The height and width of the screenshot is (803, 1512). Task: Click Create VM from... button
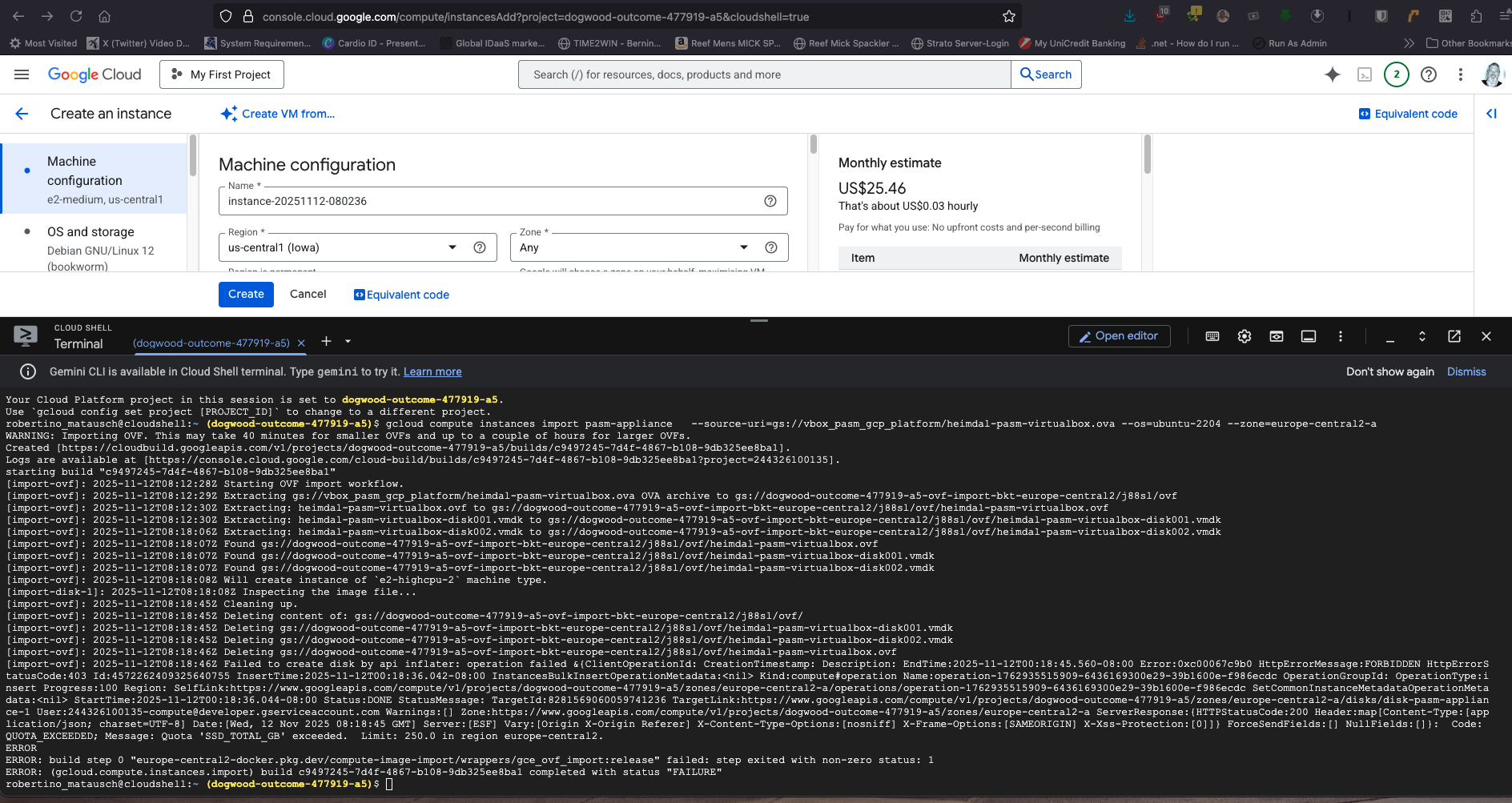coord(278,114)
